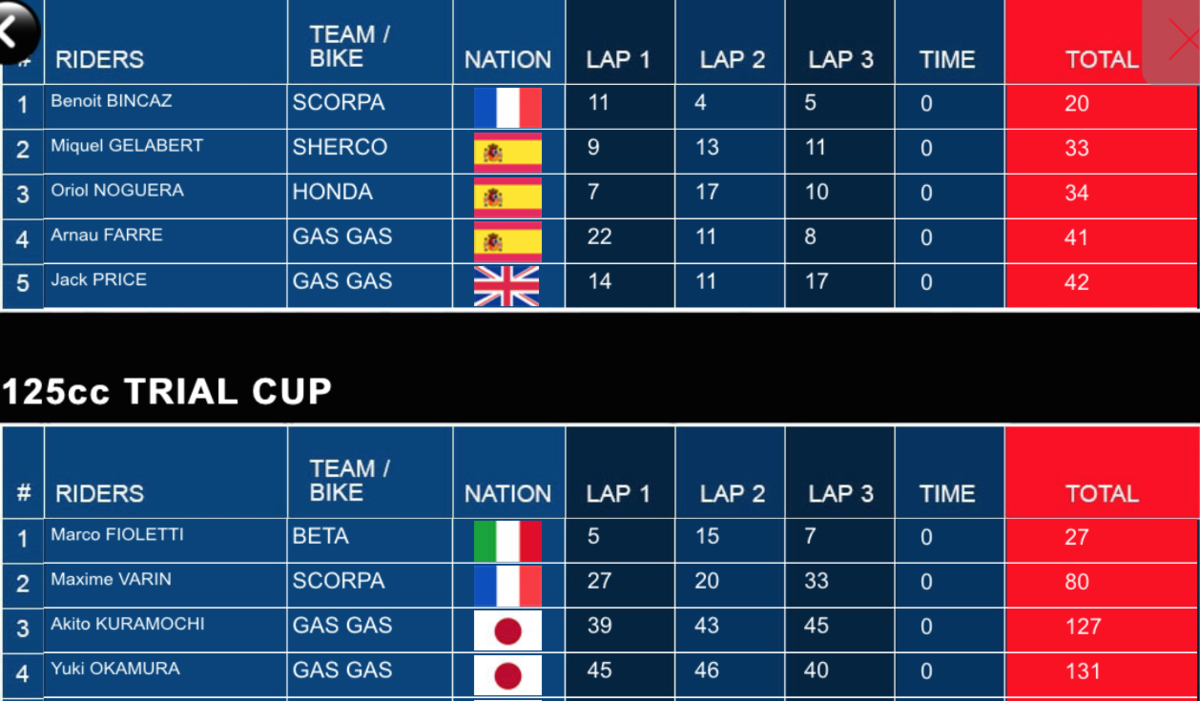Click the NATION header in 125cc table
The height and width of the screenshot is (701, 1200).
pos(508,494)
